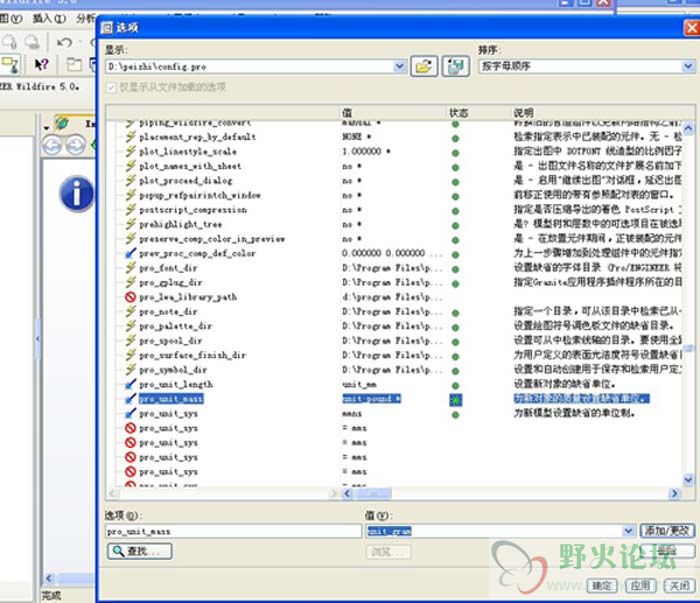Image resolution: width=700 pixels, height=603 pixels.
Task: Click vertical scrollbar up arrow of options list
Action: click(688, 129)
